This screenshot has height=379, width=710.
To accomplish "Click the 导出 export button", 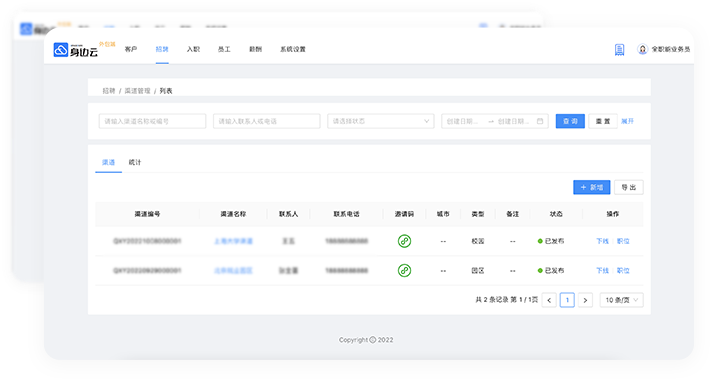I will click(x=628, y=187).
